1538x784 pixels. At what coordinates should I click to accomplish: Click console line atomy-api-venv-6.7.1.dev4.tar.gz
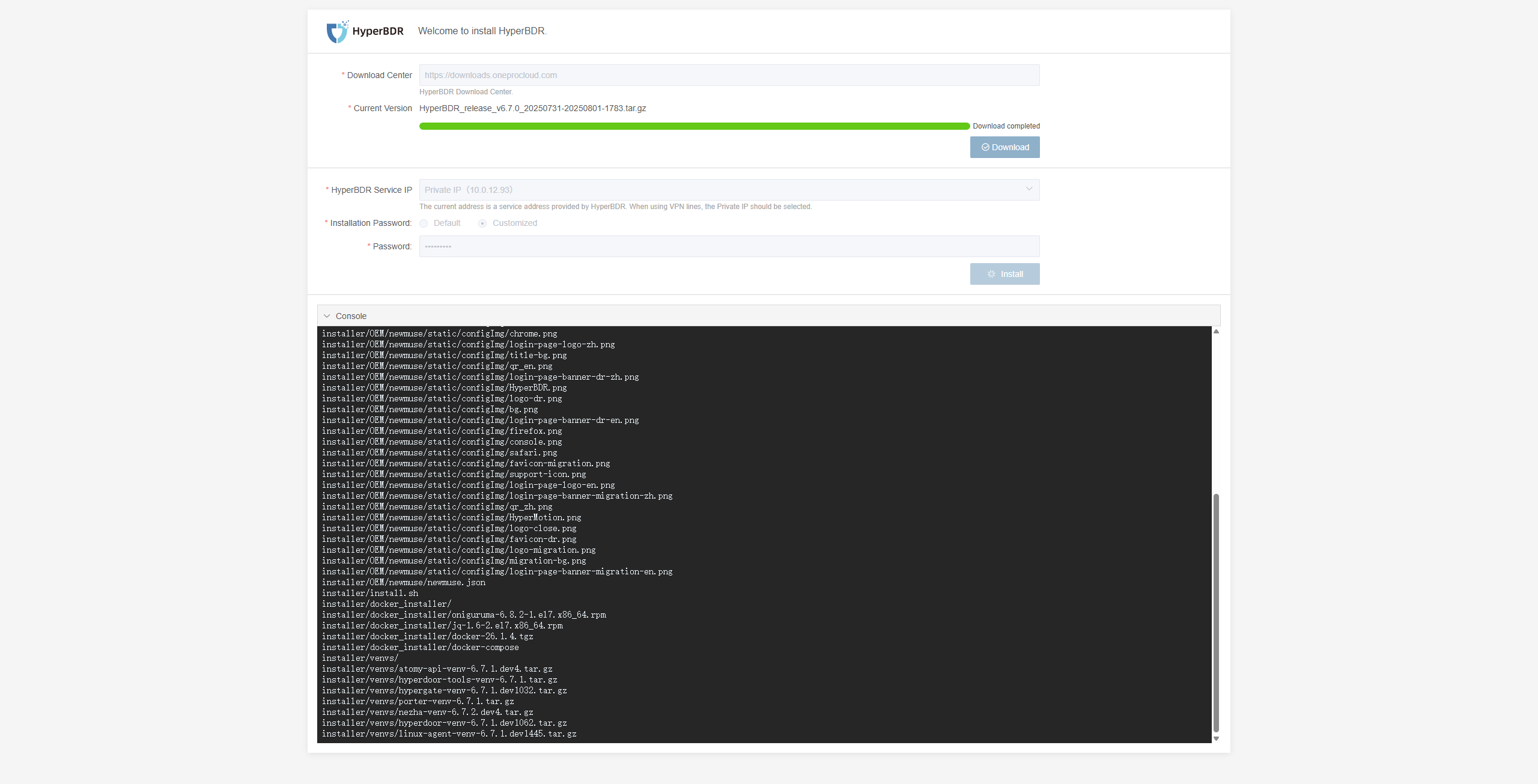(x=437, y=669)
